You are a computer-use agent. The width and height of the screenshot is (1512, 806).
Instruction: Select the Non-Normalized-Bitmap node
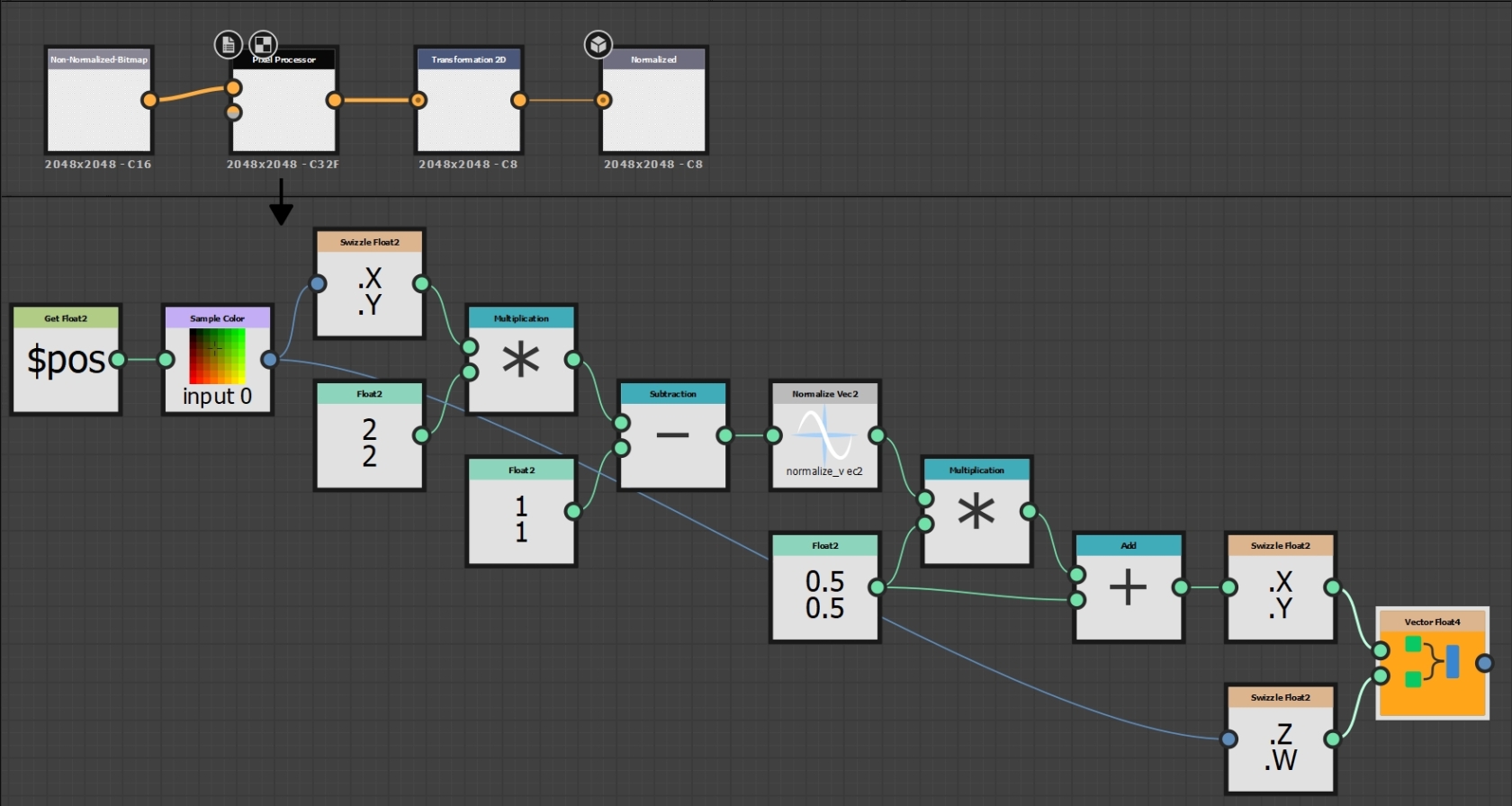pos(99,100)
